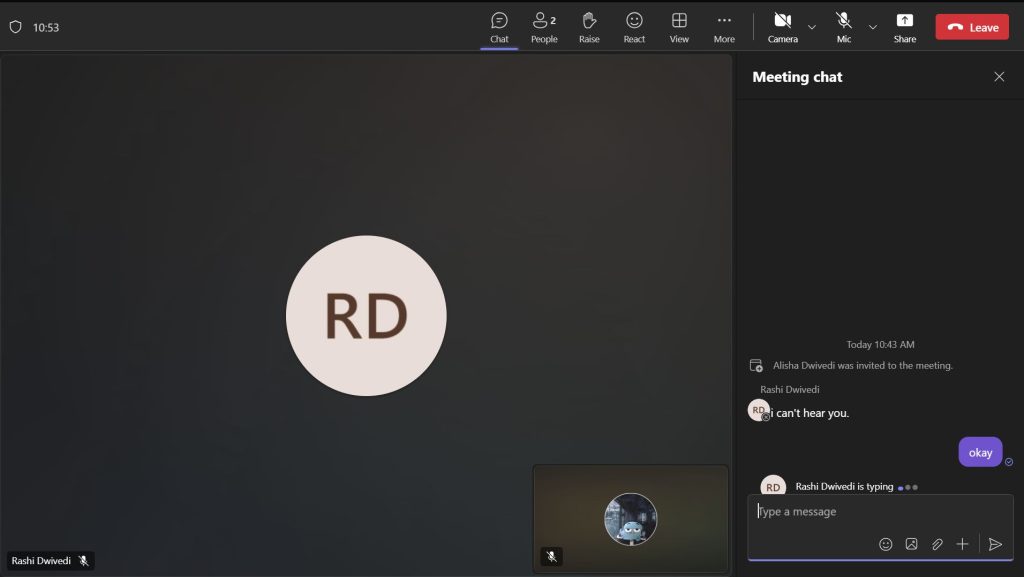1024x577 pixels.
Task: Click Rashi Dwivedi name label on video
Action: pos(41,561)
